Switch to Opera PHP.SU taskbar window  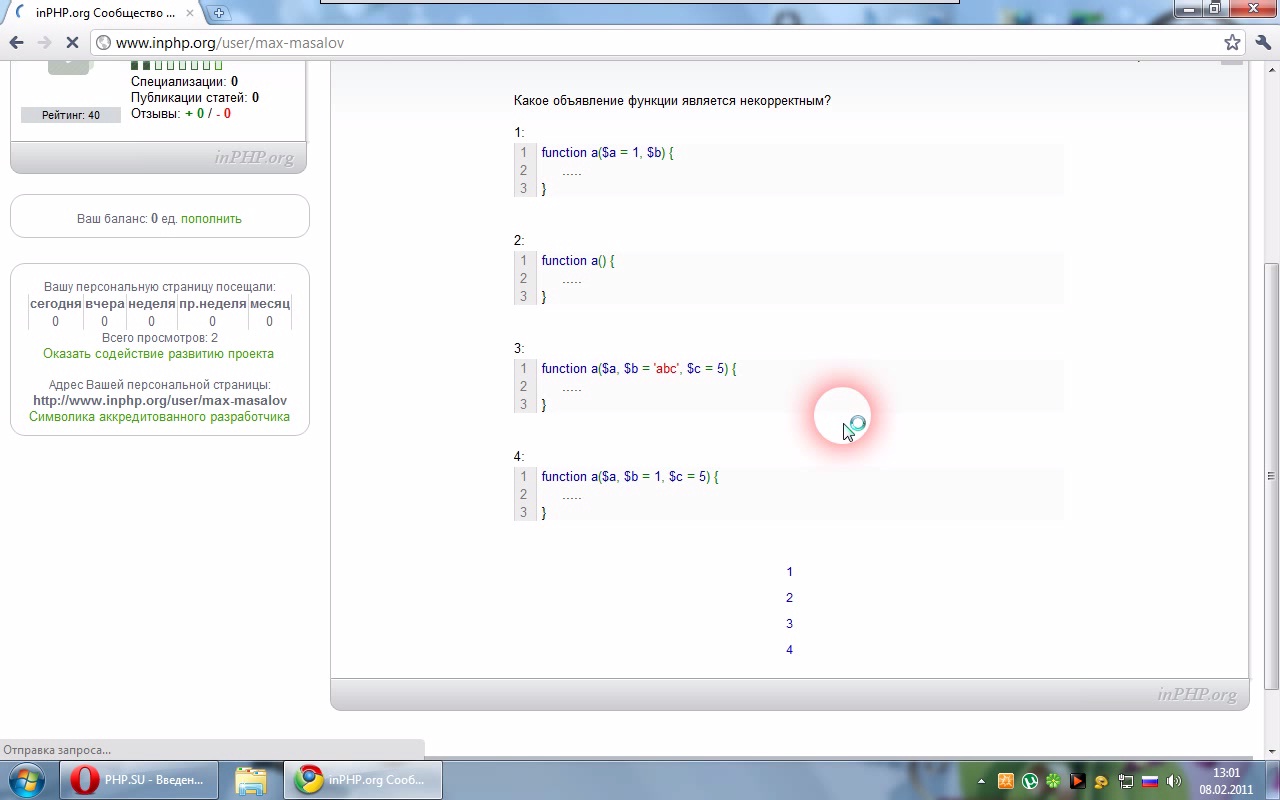point(138,780)
